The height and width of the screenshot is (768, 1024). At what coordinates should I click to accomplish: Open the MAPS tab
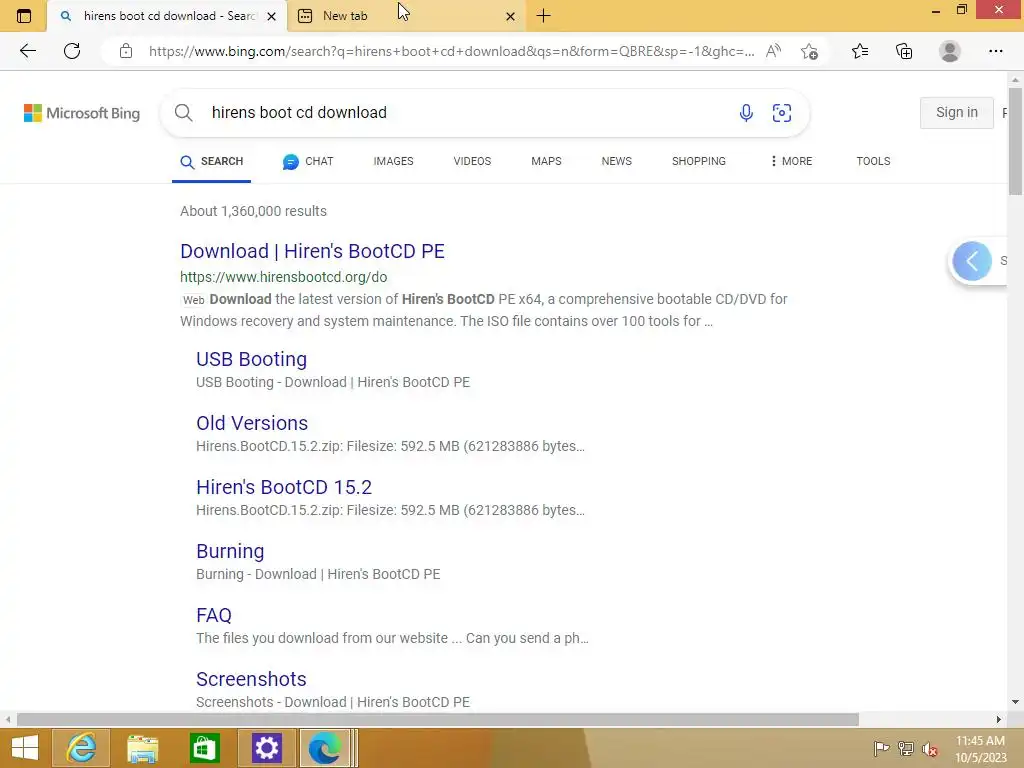tap(546, 161)
